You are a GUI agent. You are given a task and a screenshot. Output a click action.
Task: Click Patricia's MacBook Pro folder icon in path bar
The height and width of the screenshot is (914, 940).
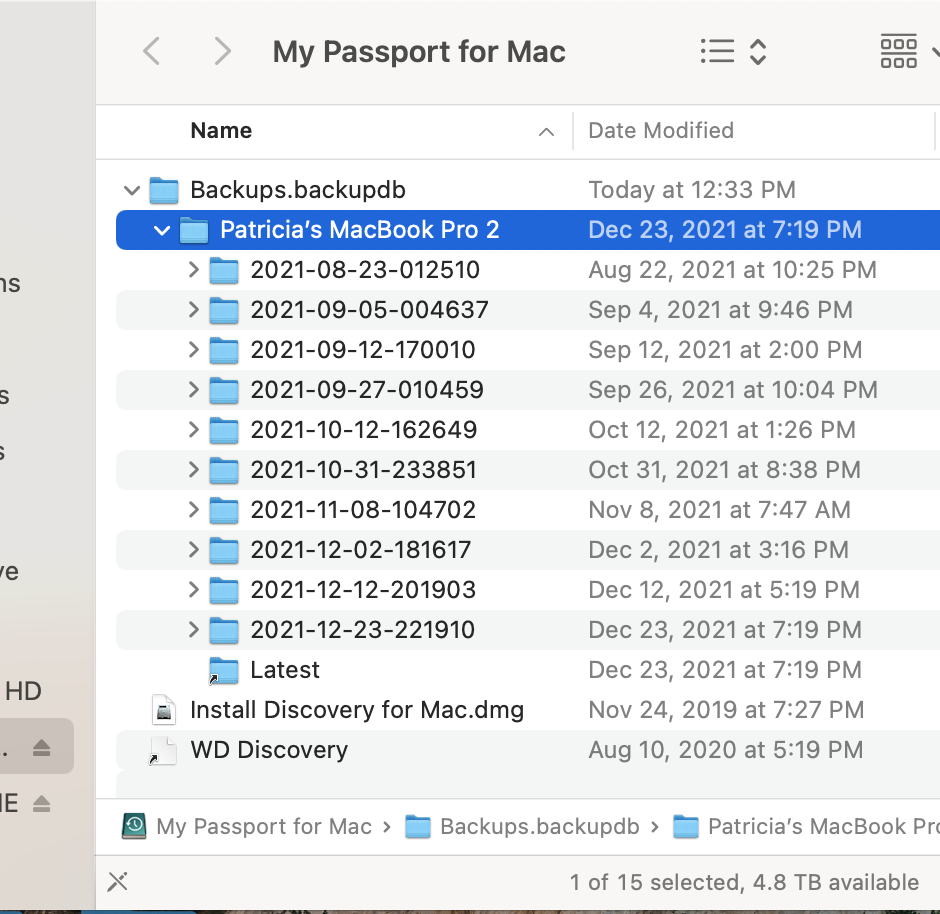(686, 827)
